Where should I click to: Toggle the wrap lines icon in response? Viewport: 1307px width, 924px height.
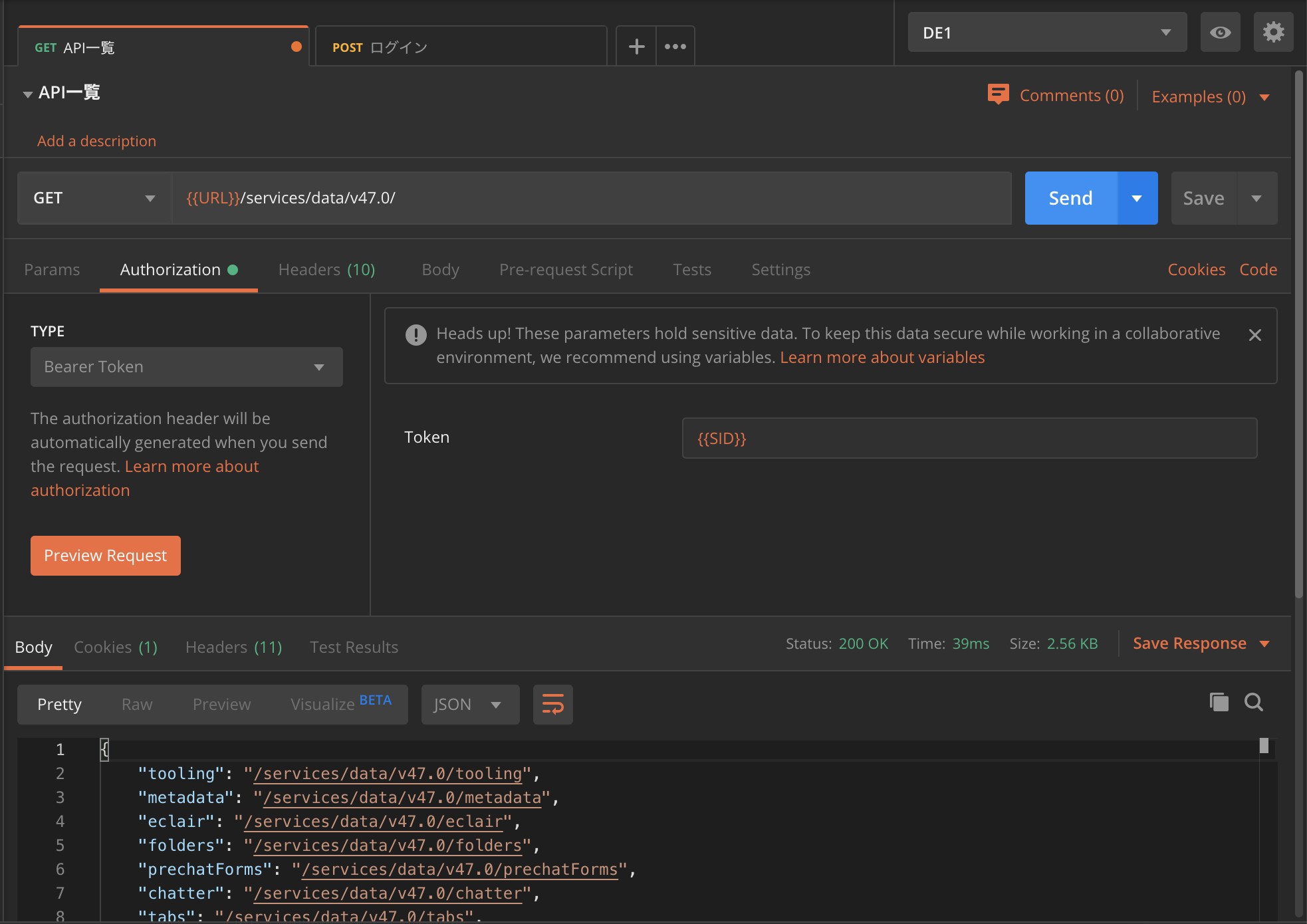point(552,704)
